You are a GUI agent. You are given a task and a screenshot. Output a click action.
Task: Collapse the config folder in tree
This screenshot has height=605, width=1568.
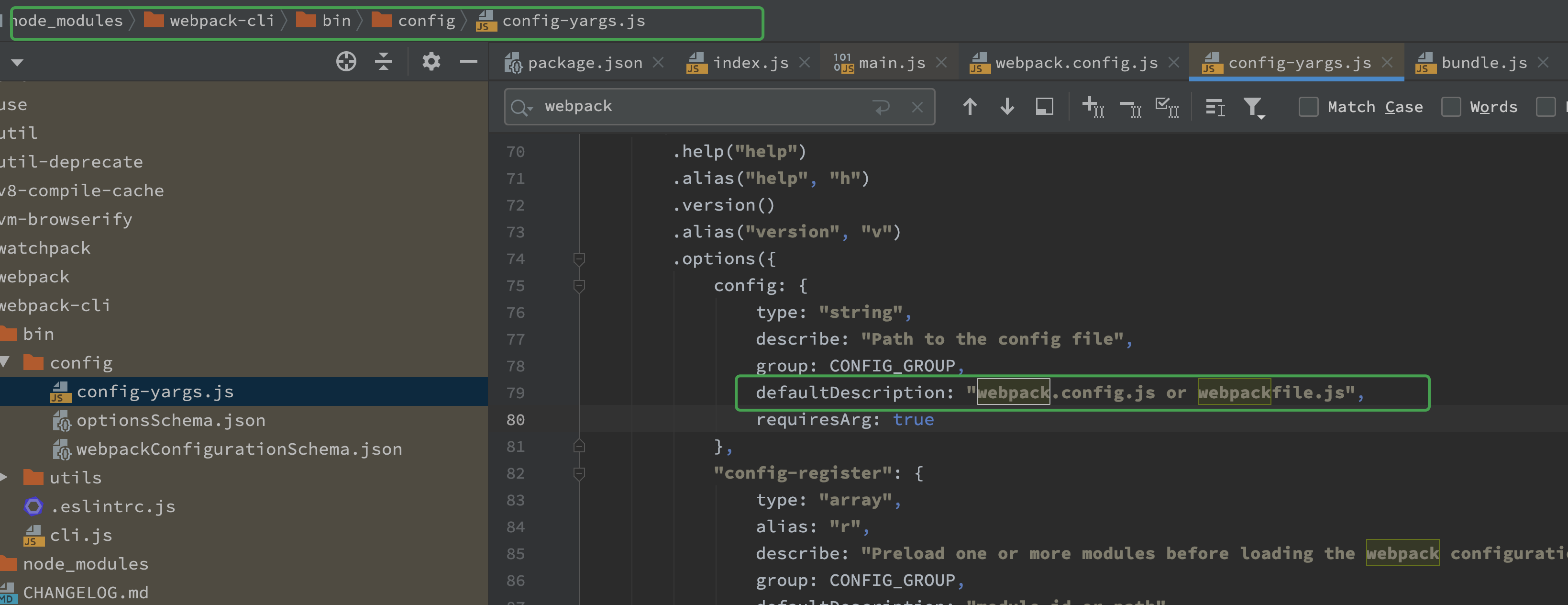(5, 362)
